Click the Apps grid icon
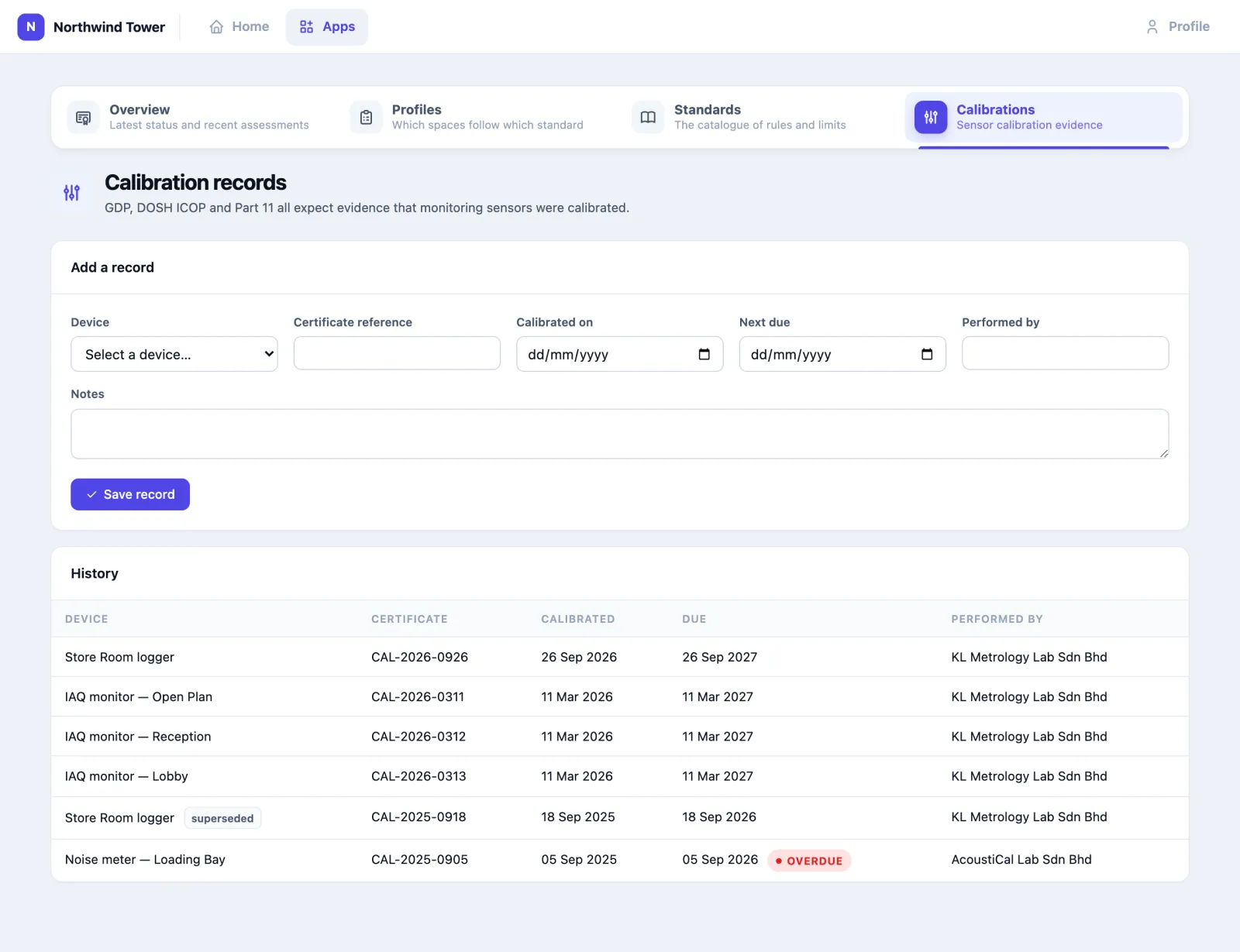This screenshot has width=1240, height=952. coord(307,26)
